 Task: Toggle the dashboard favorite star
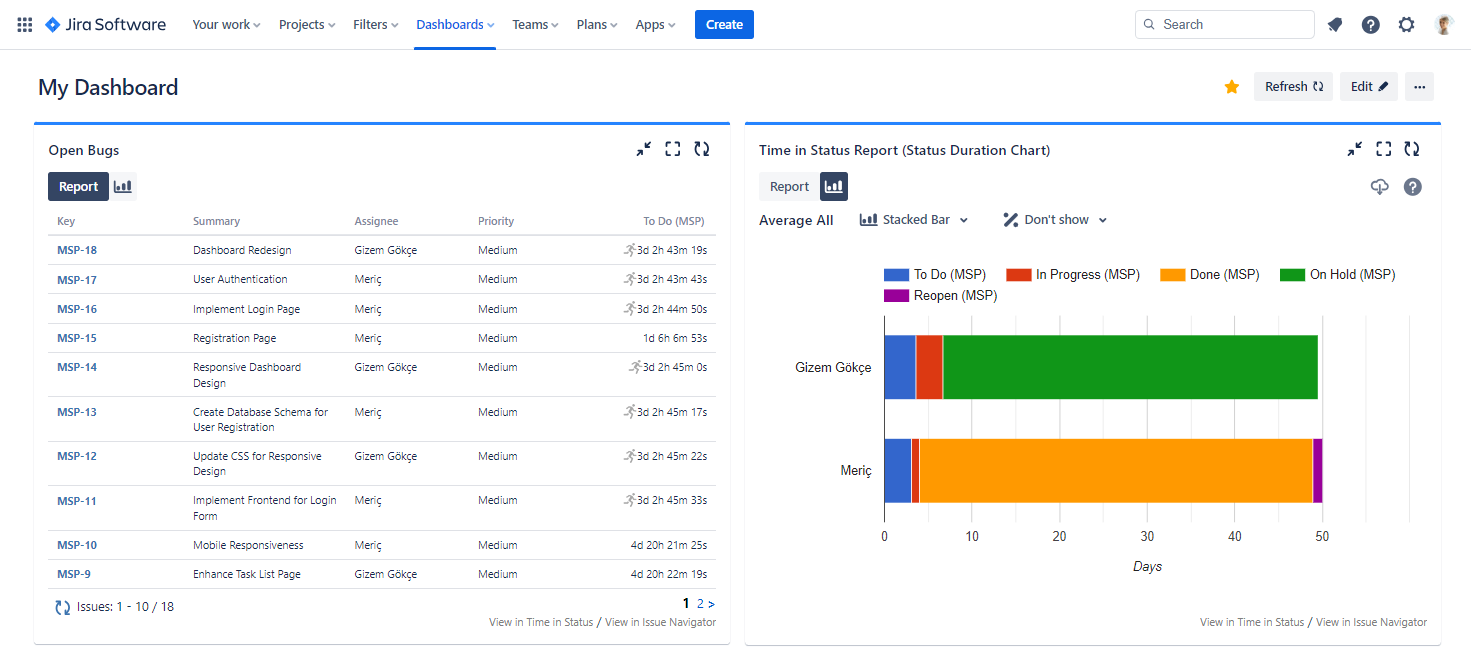coord(1231,87)
